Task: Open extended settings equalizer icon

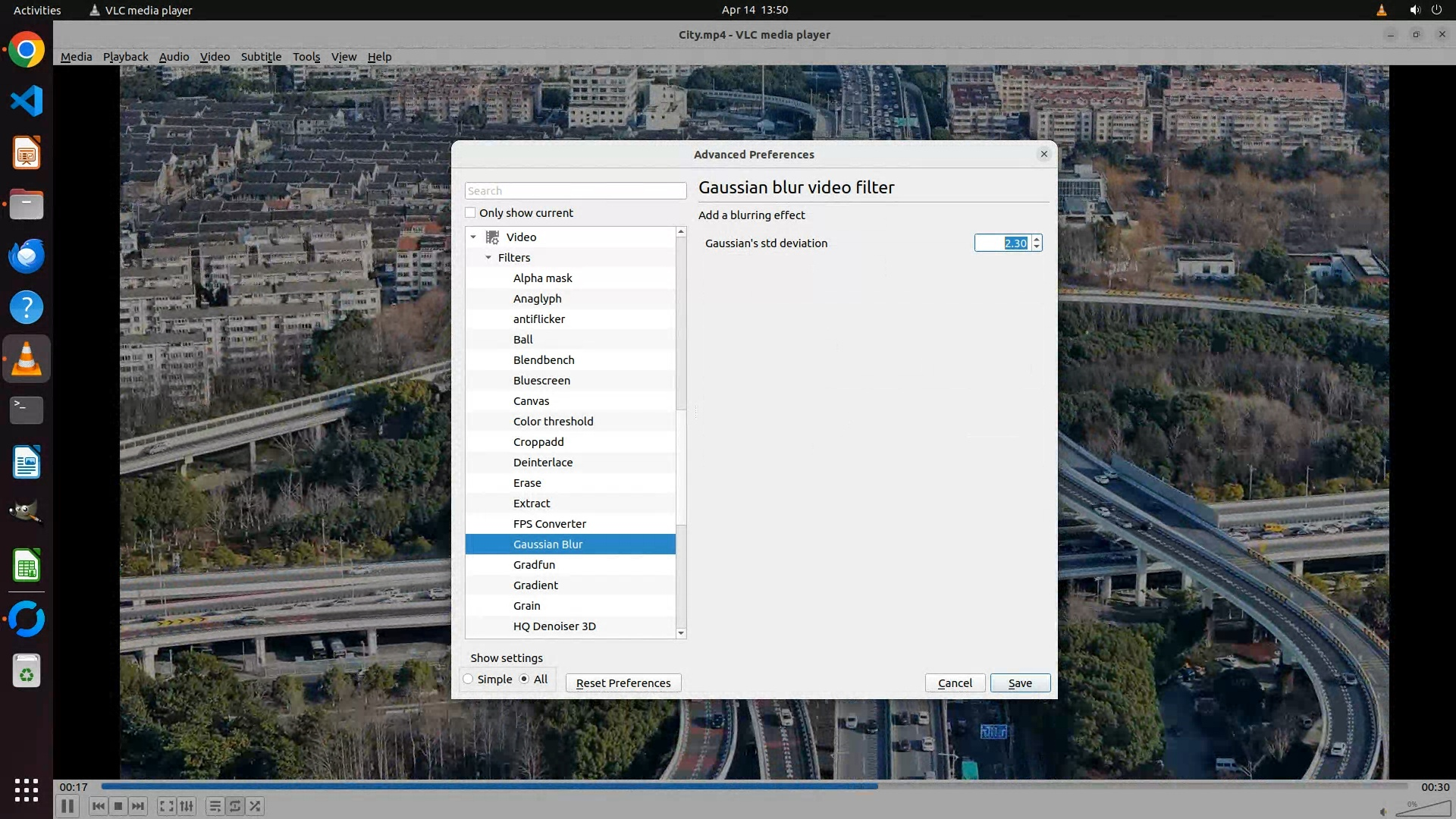Action: 187,806
